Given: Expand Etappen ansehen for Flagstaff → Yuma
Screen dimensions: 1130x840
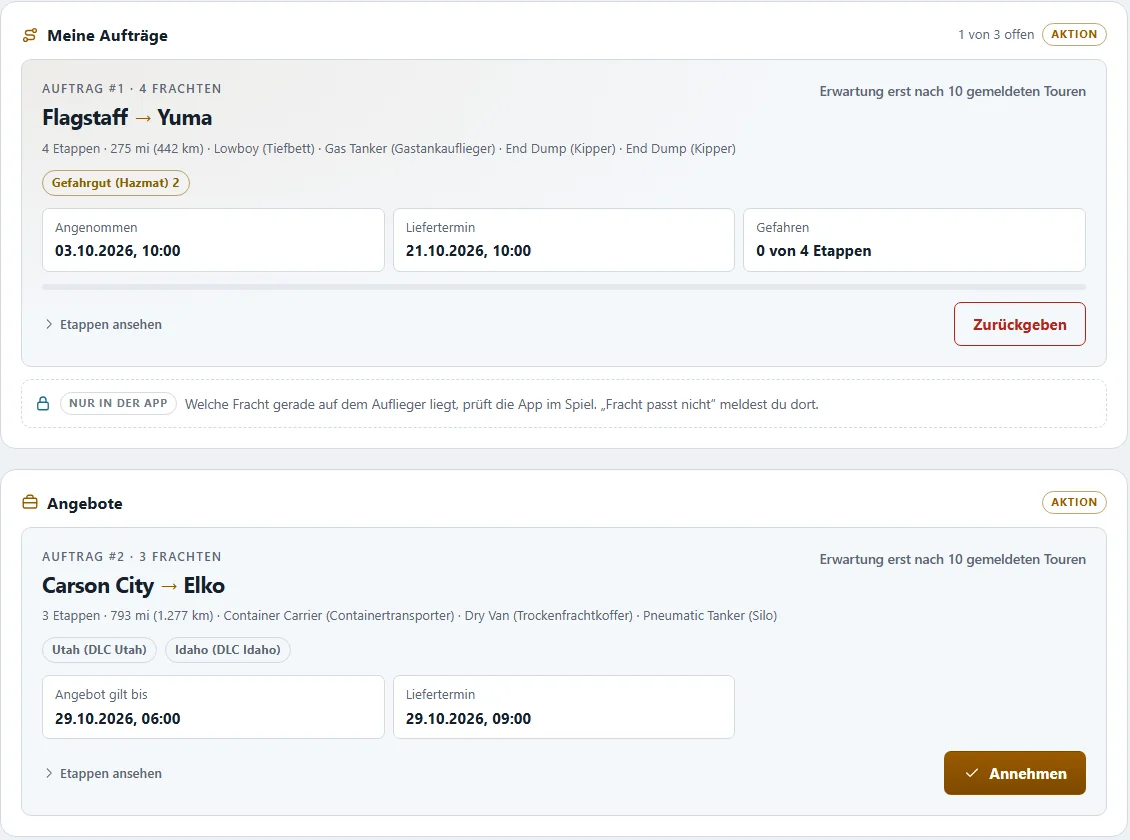Looking at the screenshot, I should [x=103, y=324].
